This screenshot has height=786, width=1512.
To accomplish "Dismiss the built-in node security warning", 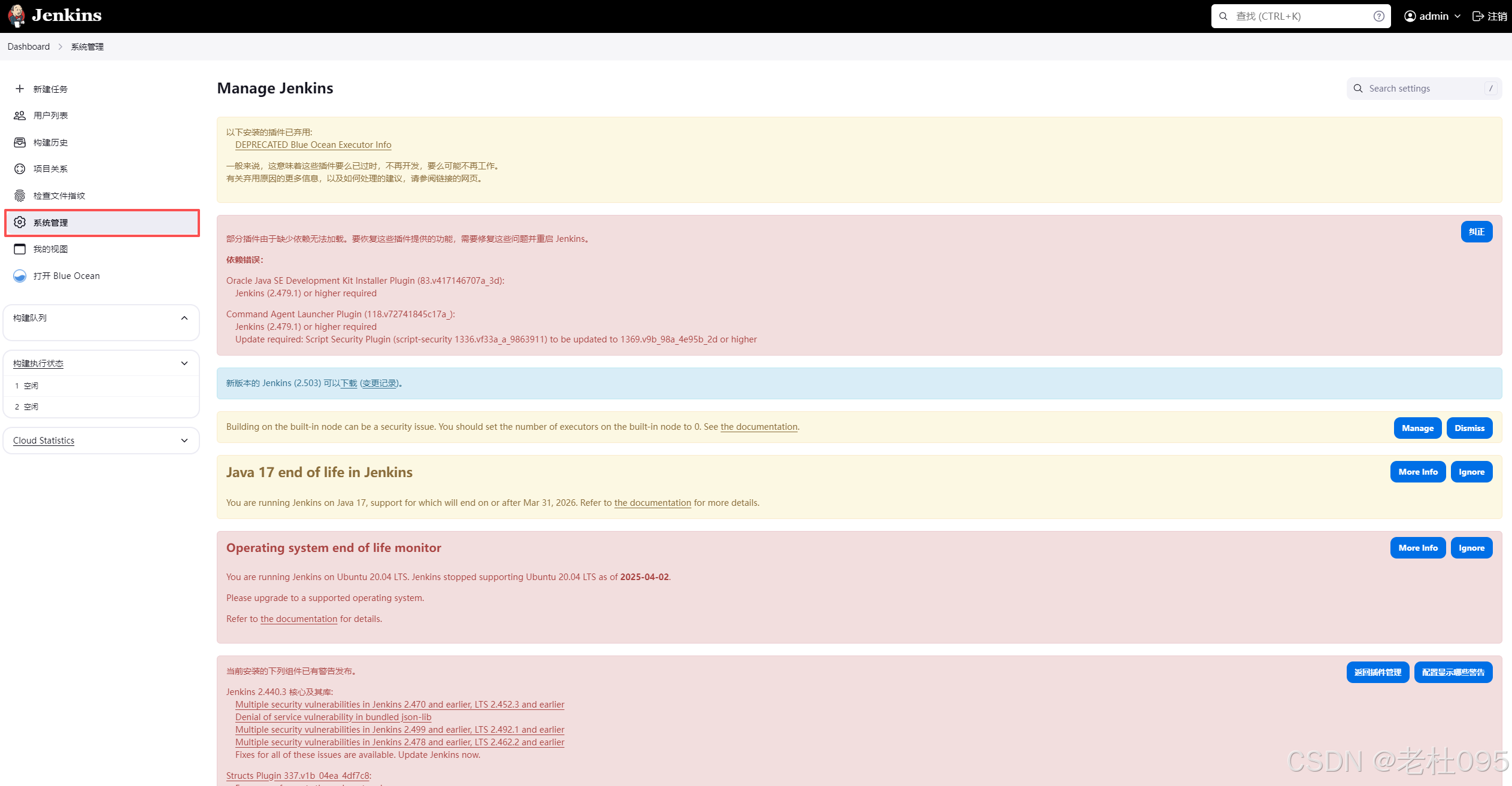I will pos(1469,428).
